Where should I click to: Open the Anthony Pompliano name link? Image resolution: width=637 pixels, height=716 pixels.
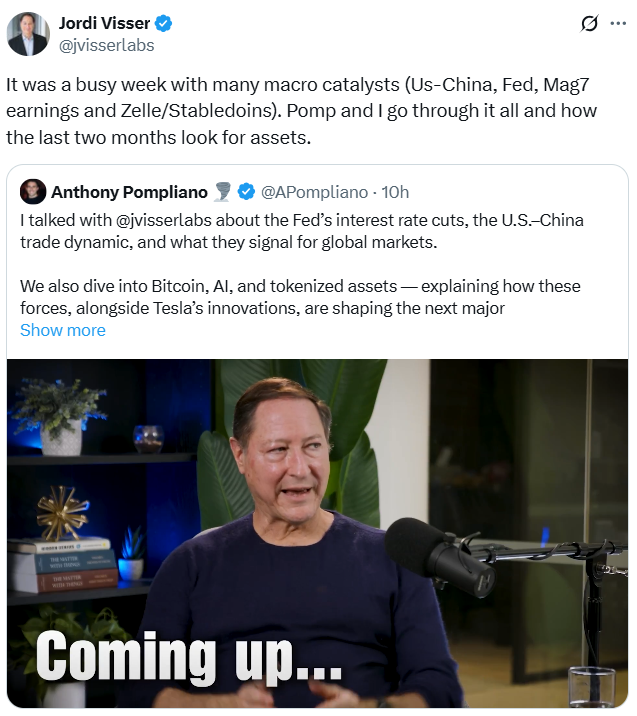coord(129,191)
